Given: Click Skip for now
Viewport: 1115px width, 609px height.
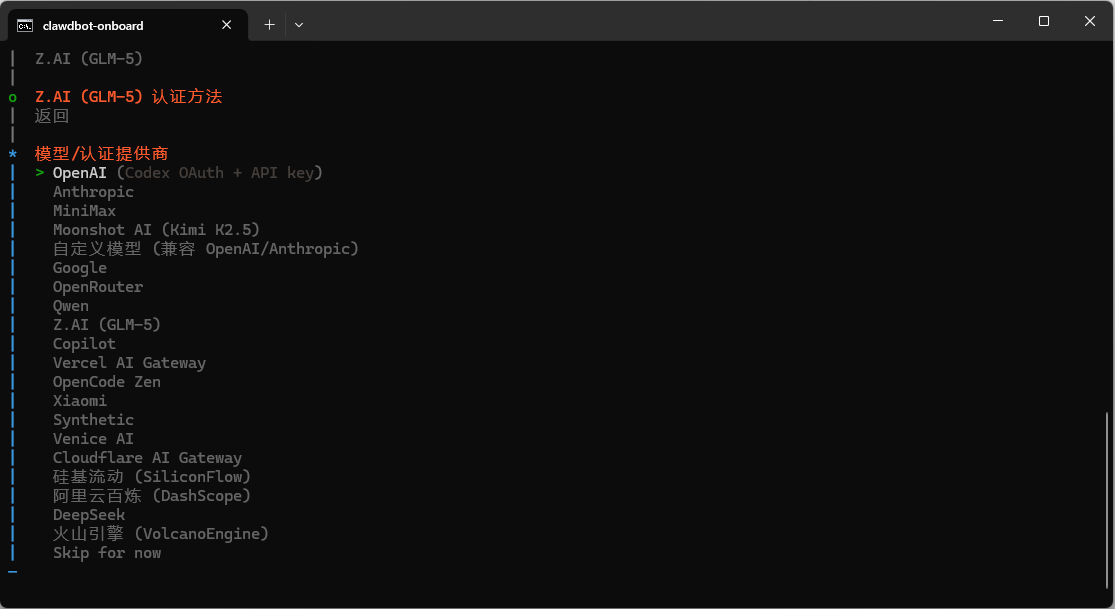Looking at the screenshot, I should 107,553.
